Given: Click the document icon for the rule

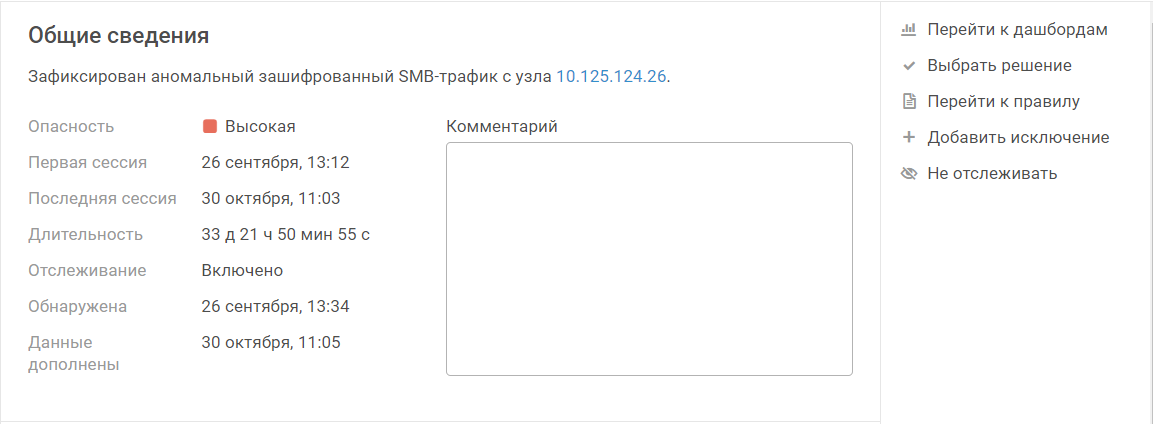Looking at the screenshot, I should pyautogui.click(x=909, y=101).
